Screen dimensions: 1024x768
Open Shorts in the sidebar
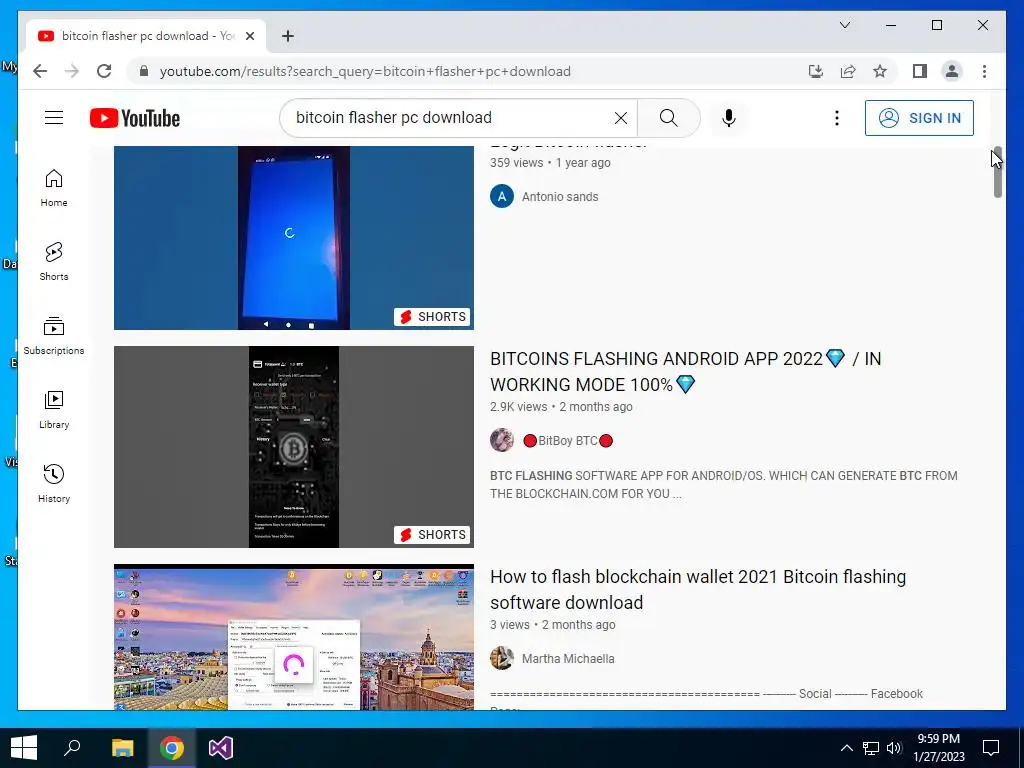click(x=54, y=262)
